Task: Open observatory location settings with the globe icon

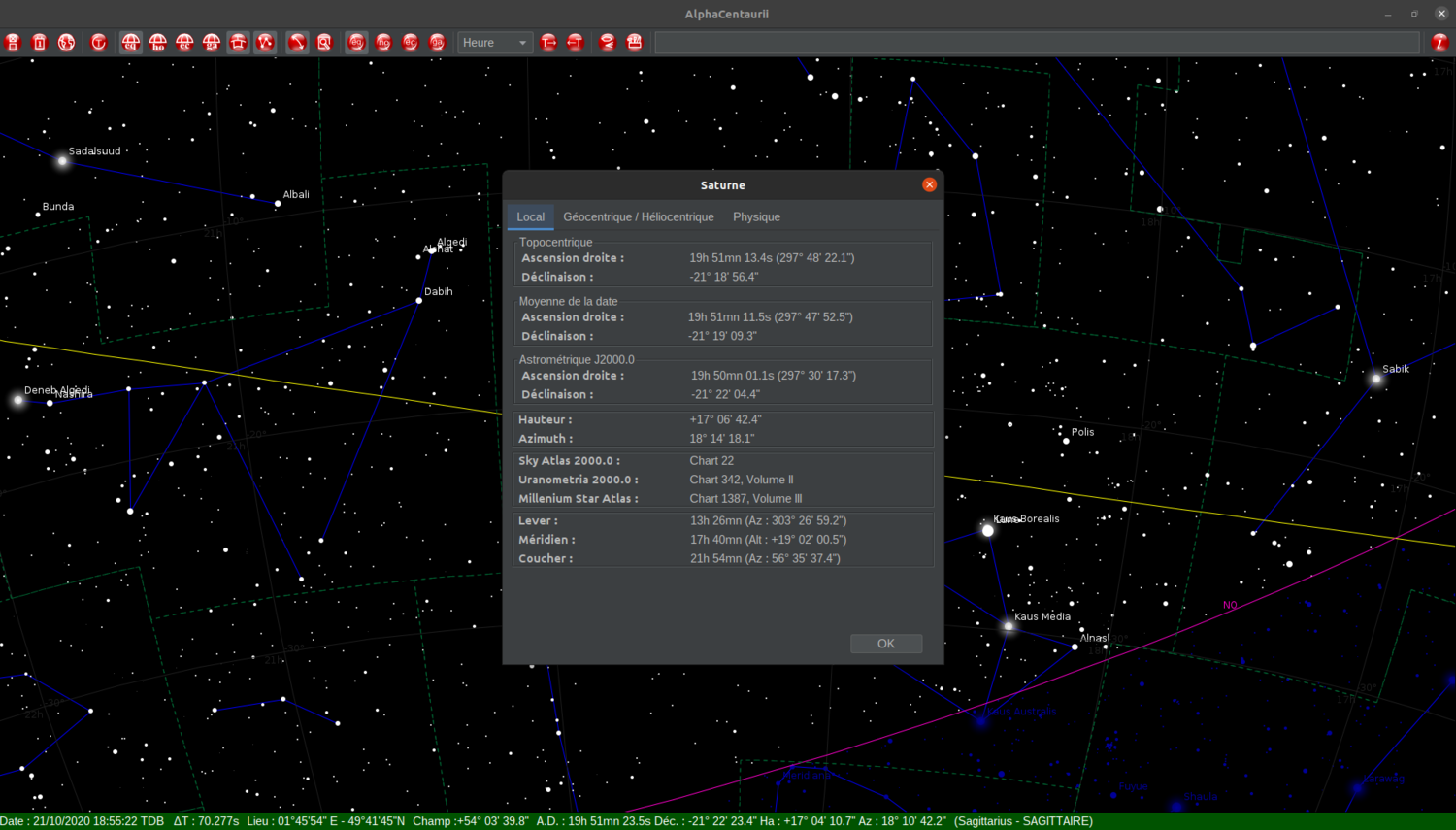Action: tap(66, 42)
